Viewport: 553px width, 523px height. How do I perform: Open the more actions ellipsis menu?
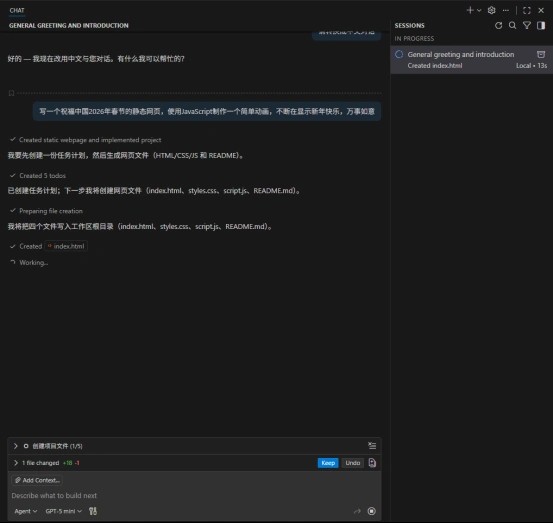(x=506, y=10)
